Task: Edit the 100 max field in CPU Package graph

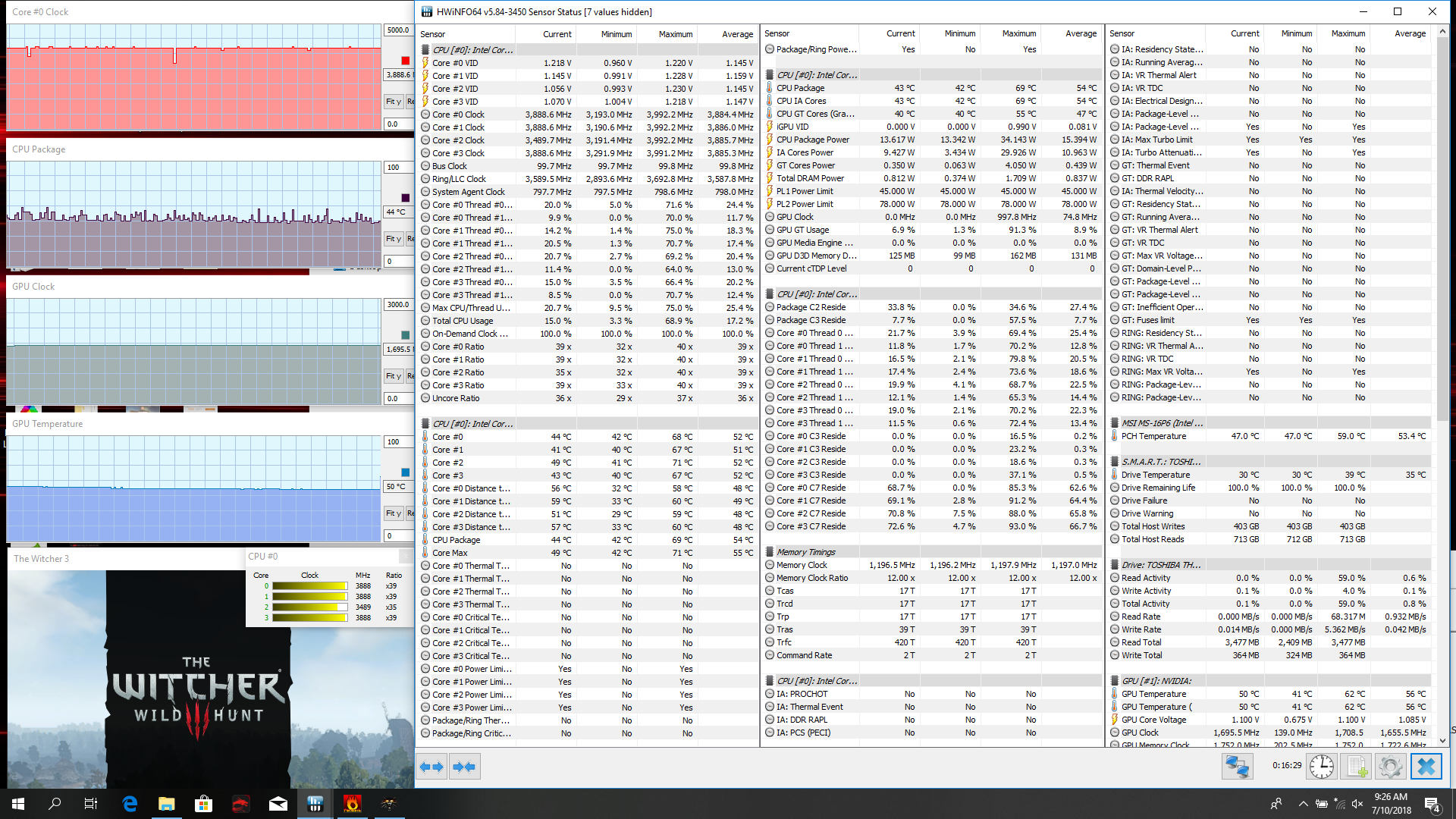Action: 398,168
